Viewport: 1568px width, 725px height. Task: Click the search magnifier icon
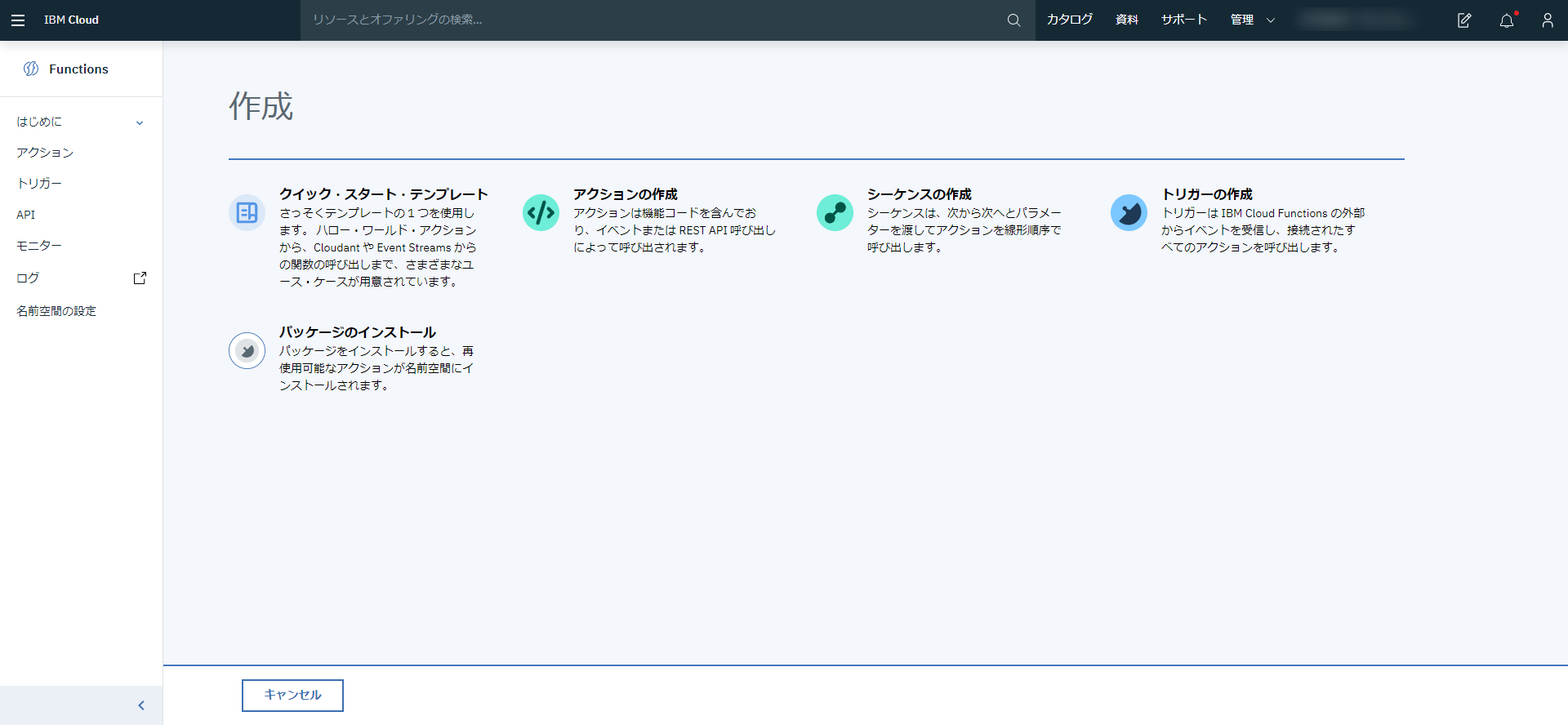(x=1013, y=20)
